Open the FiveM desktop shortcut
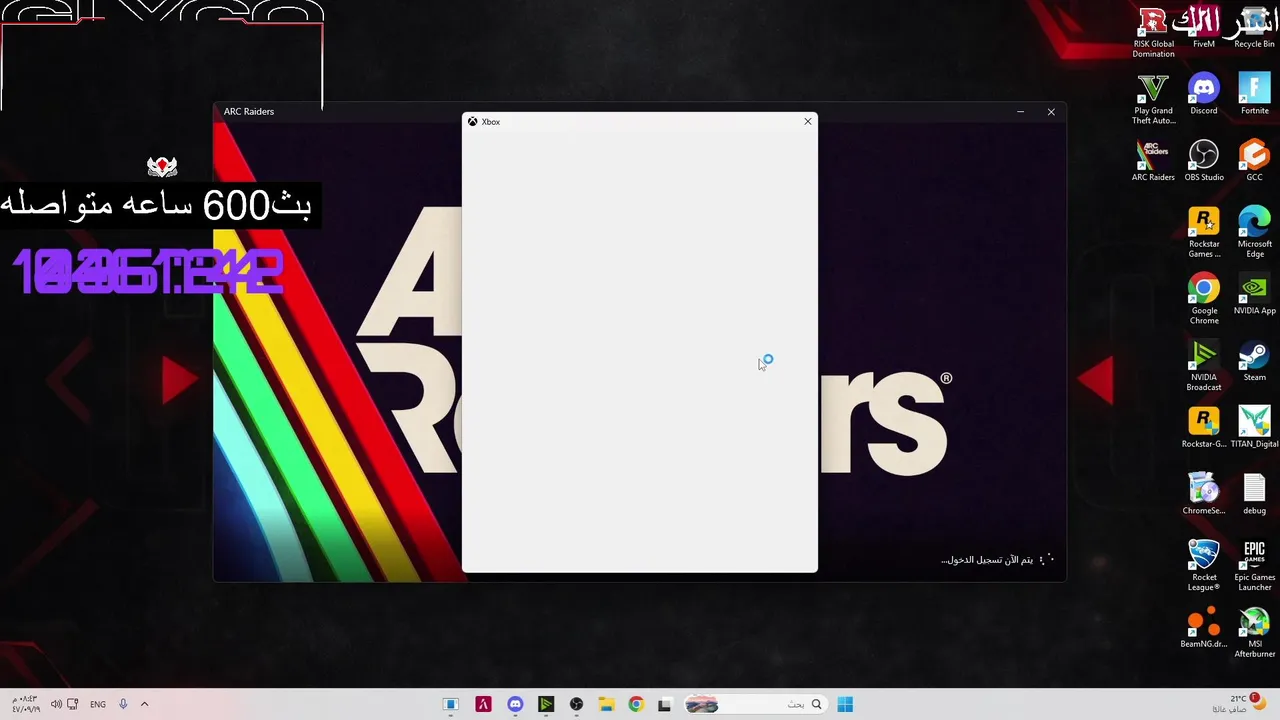This screenshot has width=1280, height=720. click(x=1204, y=27)
